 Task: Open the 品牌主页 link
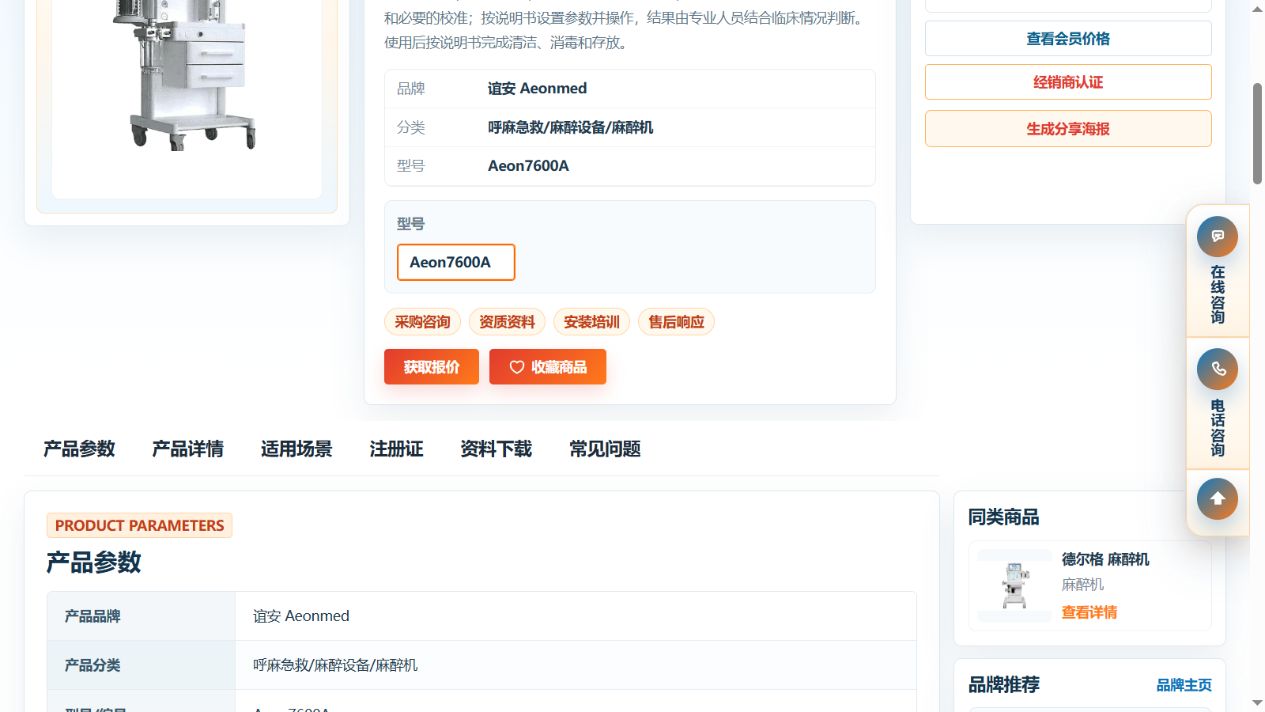(1184, 685)
